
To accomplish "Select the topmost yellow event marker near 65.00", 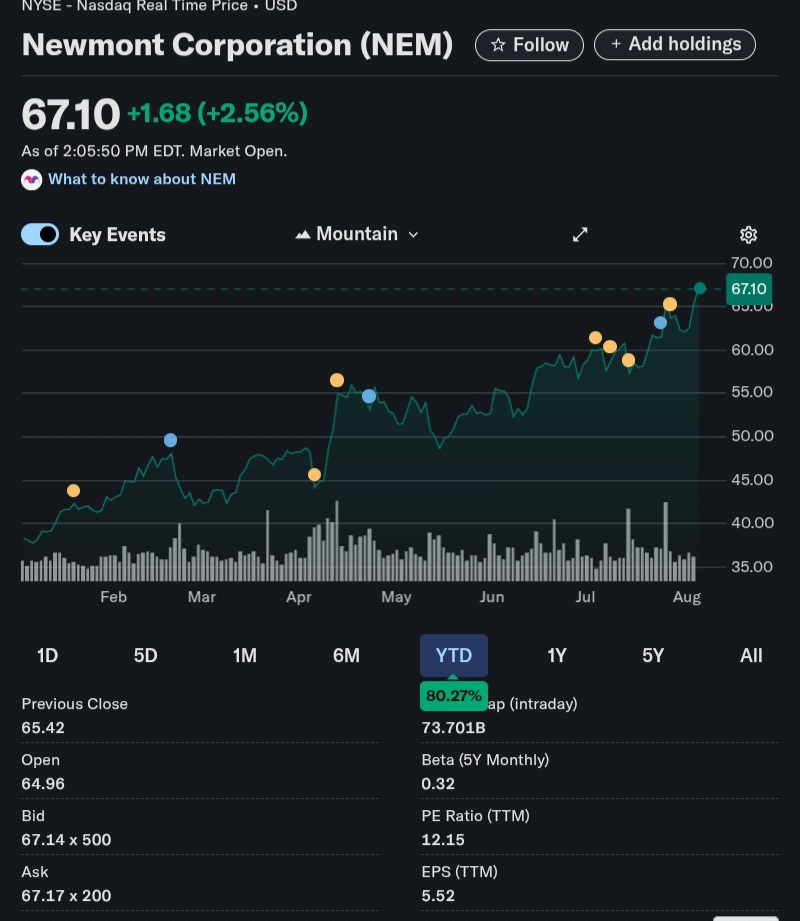I will pyautogui.click(x=670, y=304).
